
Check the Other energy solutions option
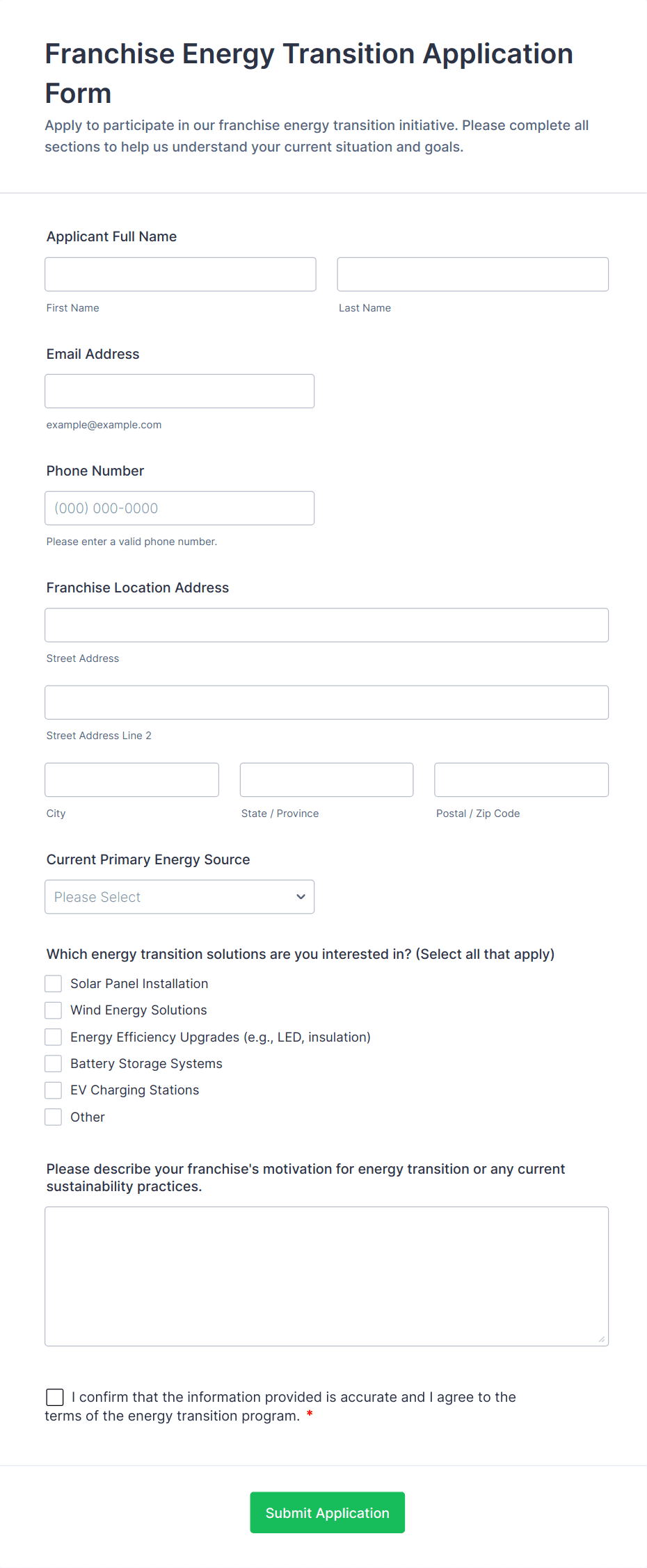[53, 1117]
